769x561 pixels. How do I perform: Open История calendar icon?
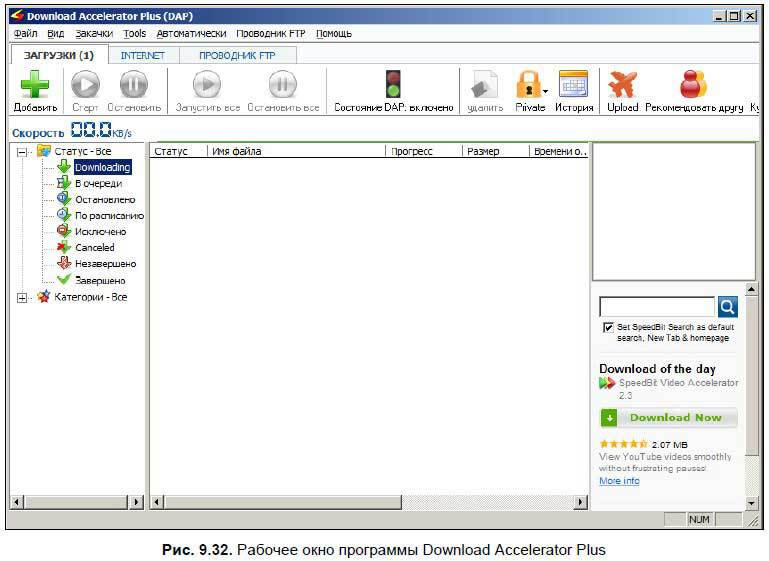click(573, 86)
